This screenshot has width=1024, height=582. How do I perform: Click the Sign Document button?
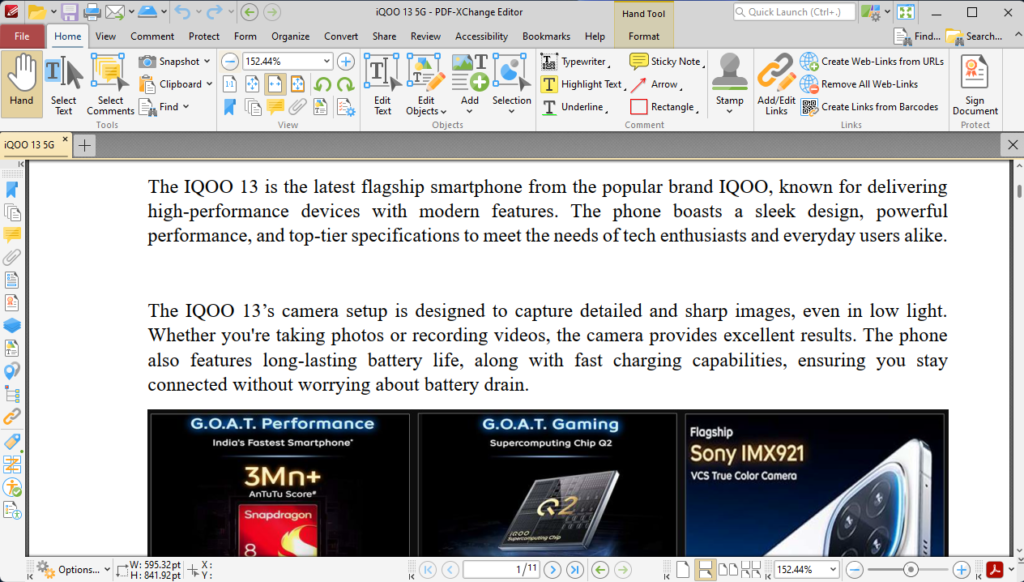tap(974, 84)
